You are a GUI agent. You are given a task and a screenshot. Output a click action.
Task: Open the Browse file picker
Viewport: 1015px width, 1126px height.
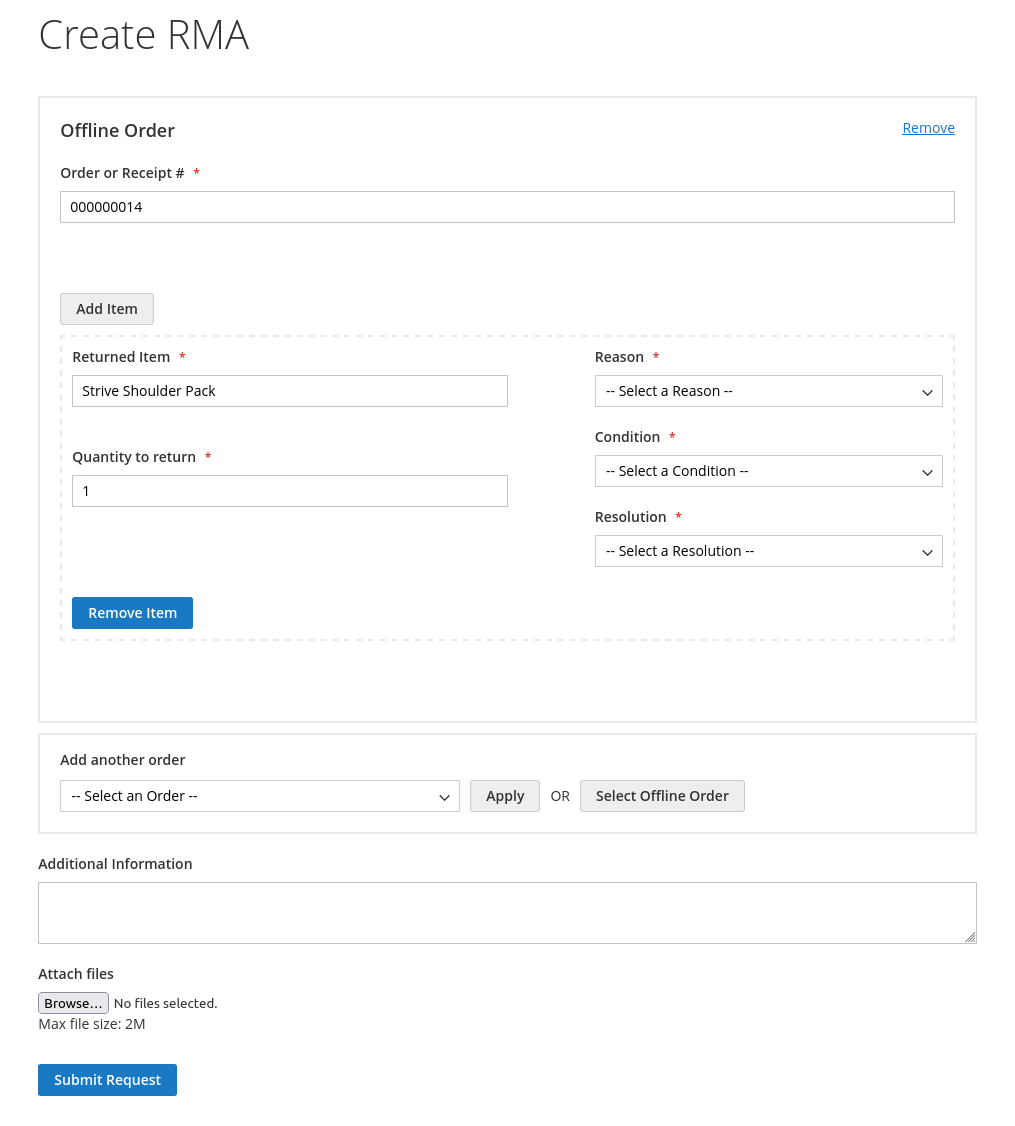point(73,1002)
